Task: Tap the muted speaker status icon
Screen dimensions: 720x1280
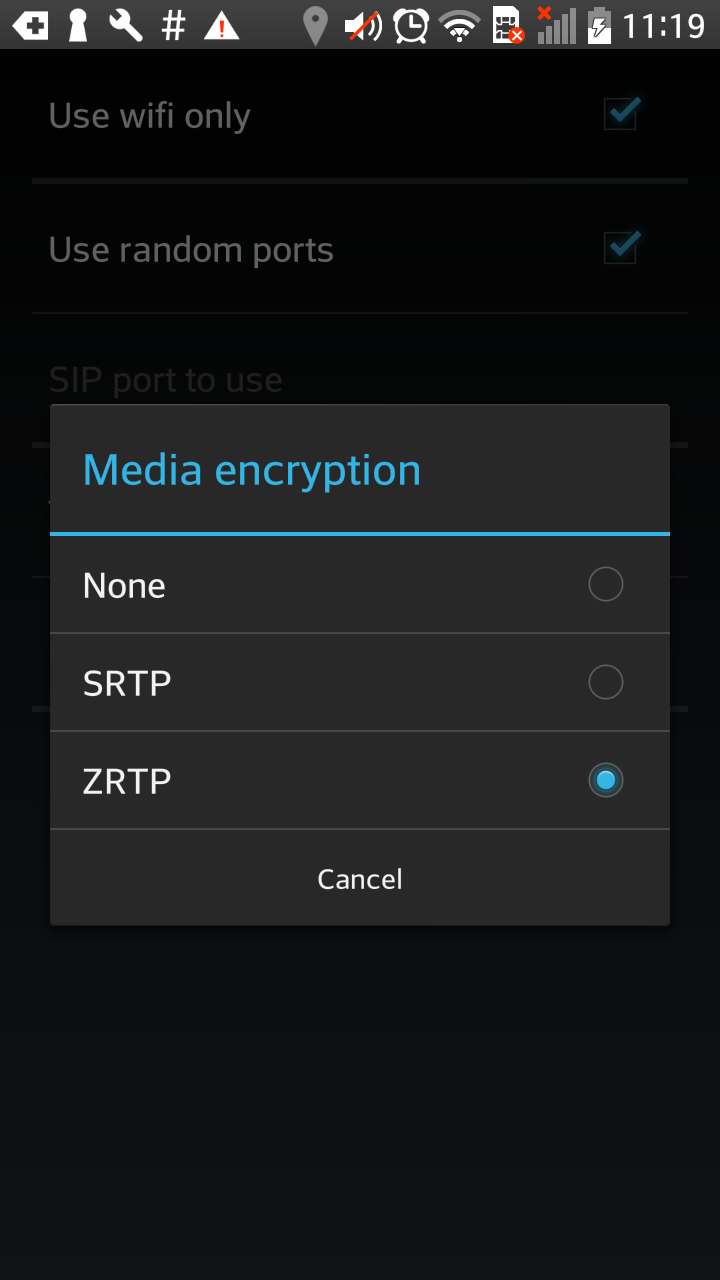Action: [363, 26]
